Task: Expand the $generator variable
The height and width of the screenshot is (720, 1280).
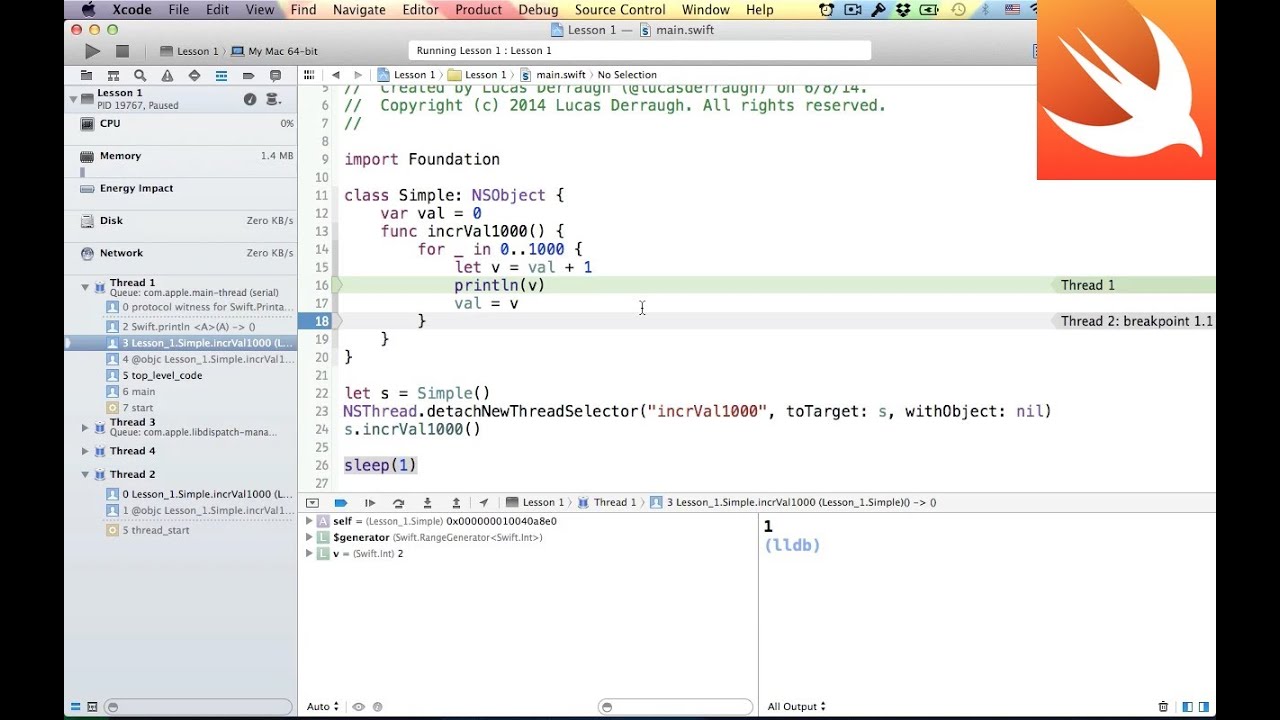Action: click(x=309, y=537)
